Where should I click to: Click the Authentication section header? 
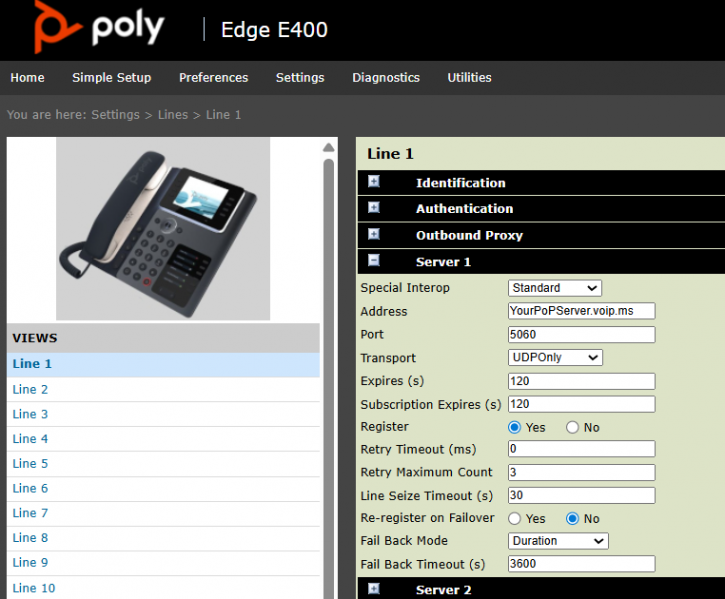click(541, 209)
